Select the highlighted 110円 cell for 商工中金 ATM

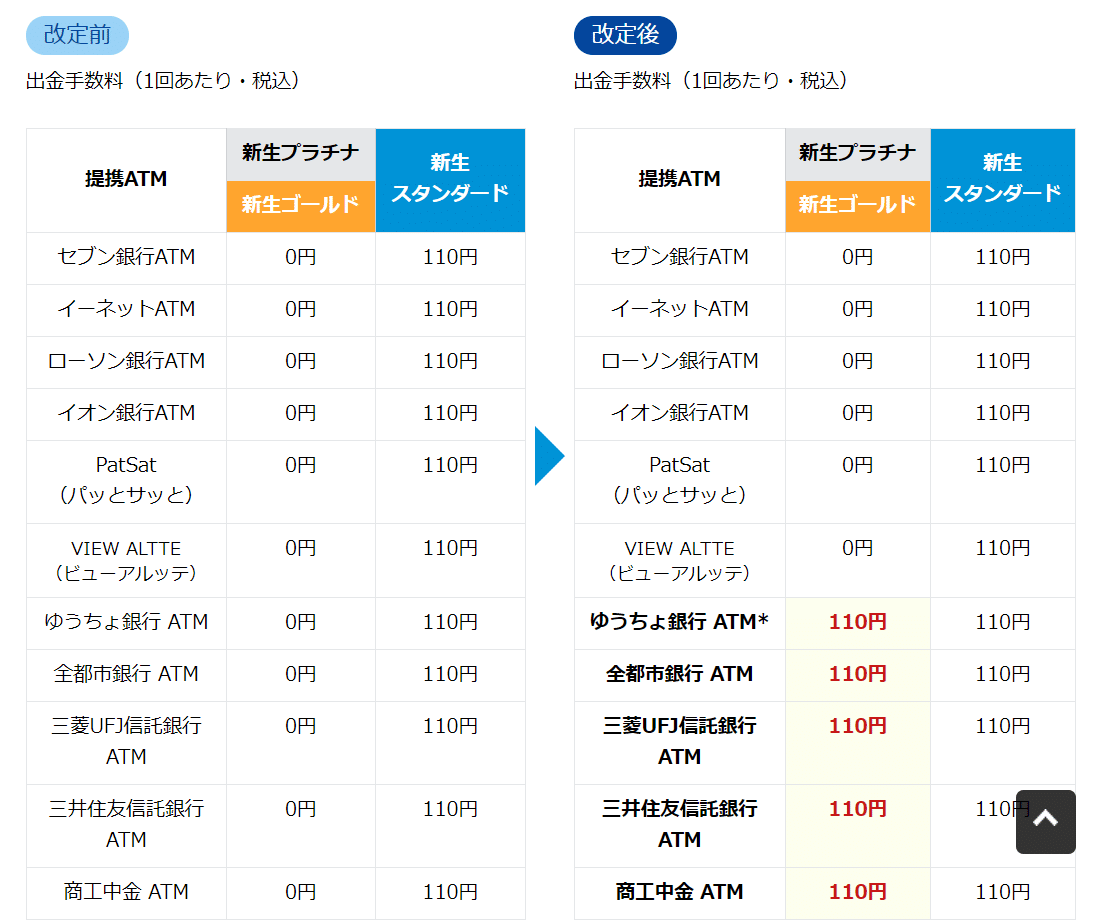click(857, 891)
